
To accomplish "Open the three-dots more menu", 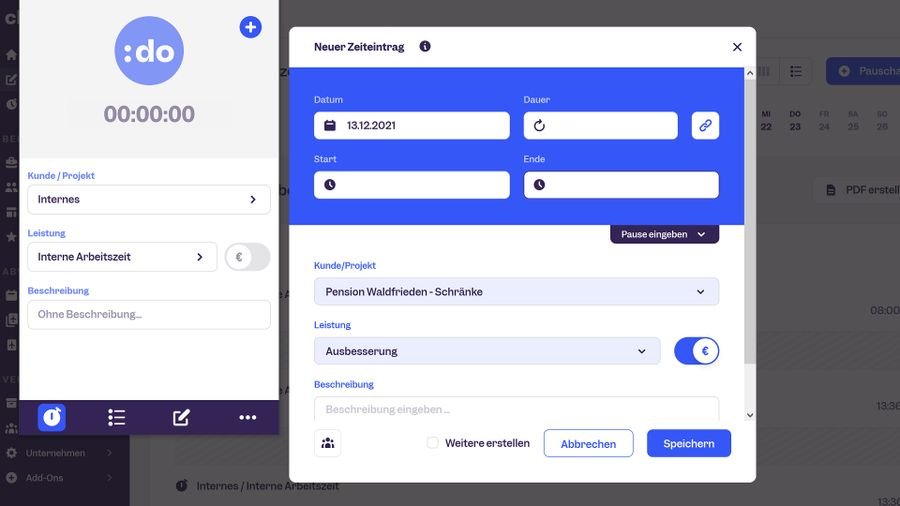I will (247, 417).
